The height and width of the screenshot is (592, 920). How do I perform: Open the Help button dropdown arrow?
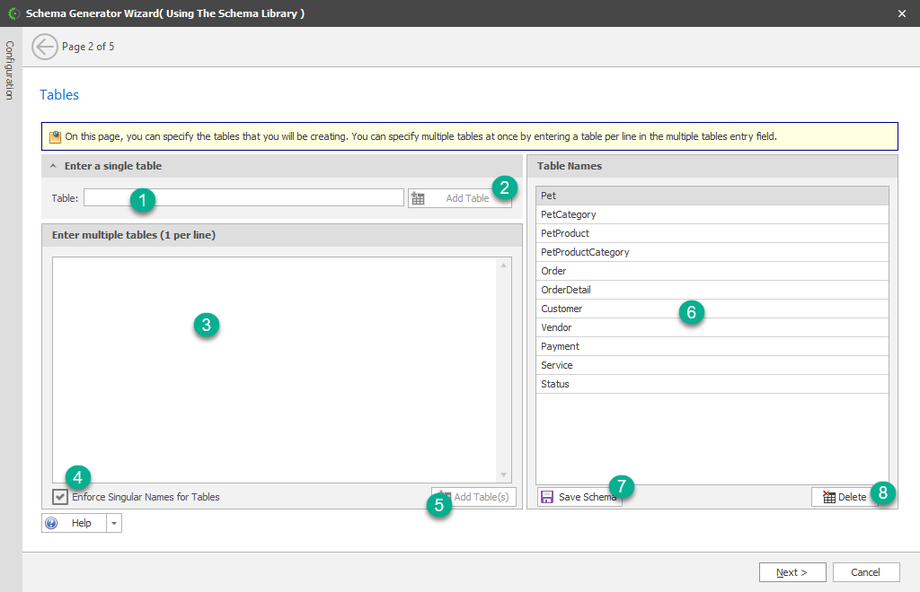point(113,523)
